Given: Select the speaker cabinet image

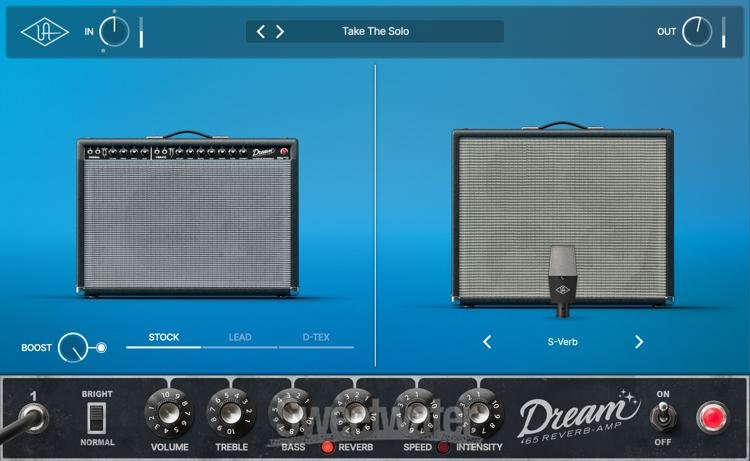Looking at the screenshot, I should coord(562,214).
